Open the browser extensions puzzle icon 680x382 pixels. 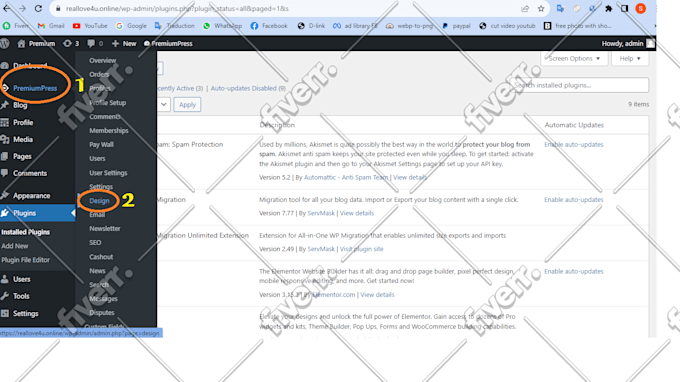click(x=608, y=9)
